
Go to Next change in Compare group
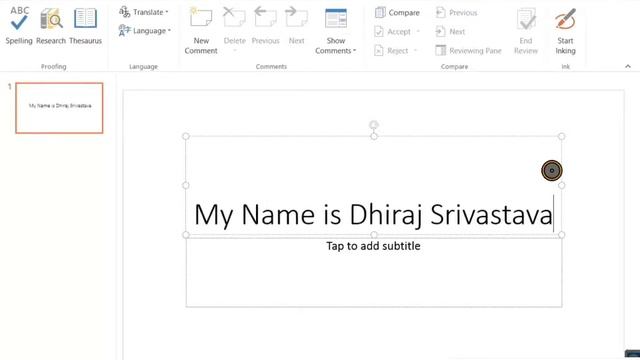450,31
